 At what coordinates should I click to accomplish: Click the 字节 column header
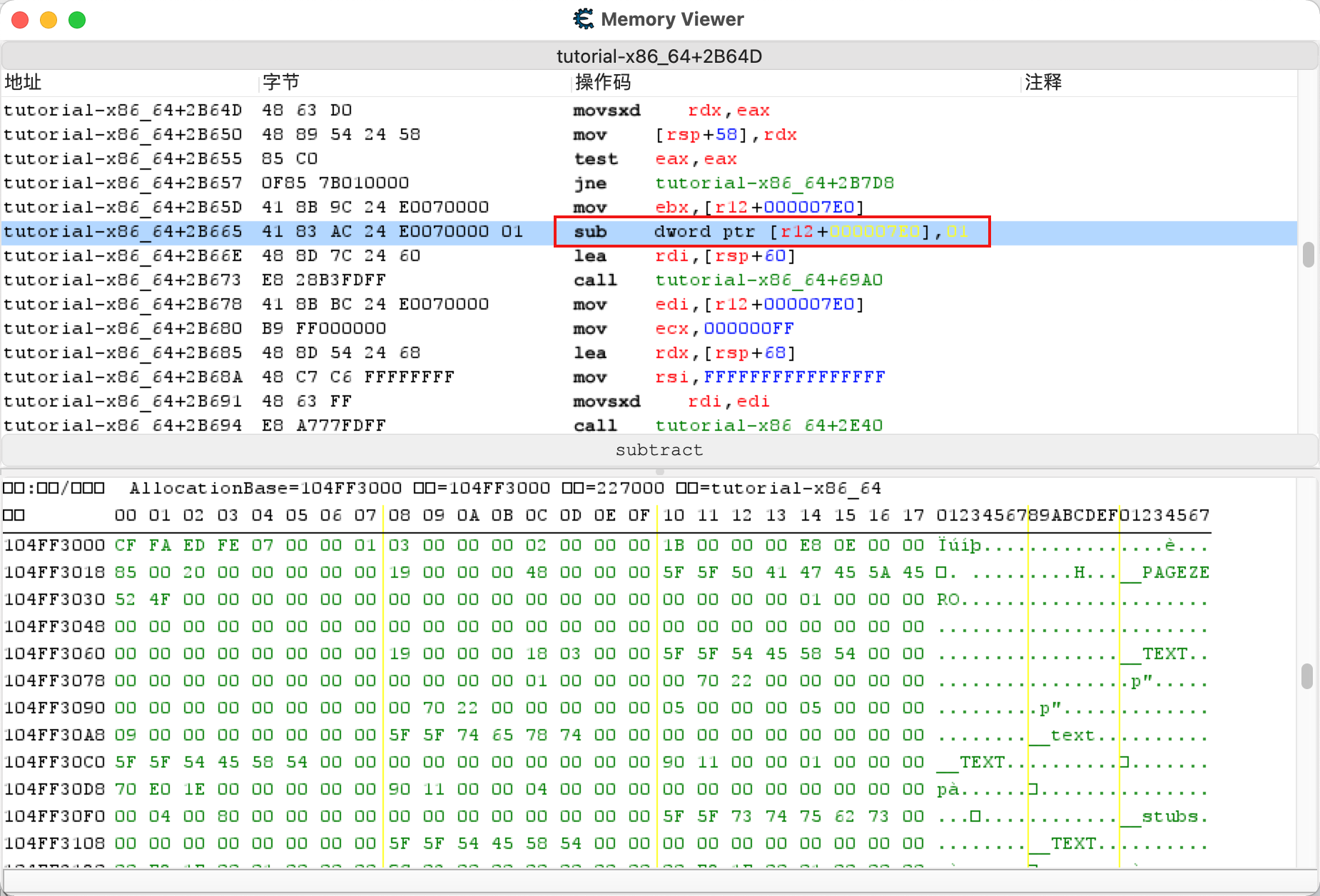415,83
